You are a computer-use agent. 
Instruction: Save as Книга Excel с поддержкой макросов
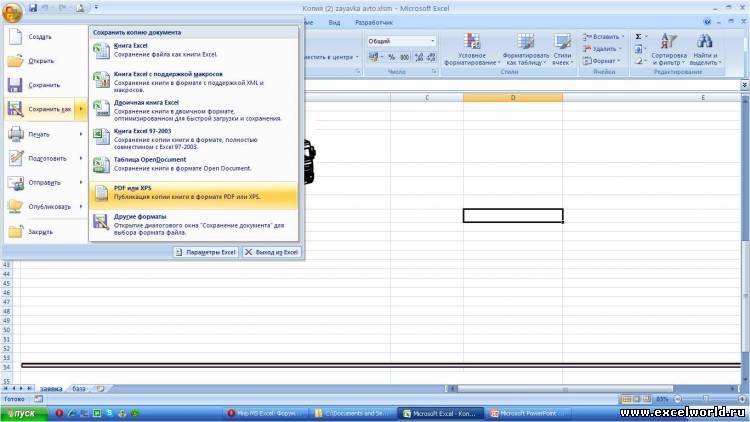click(194, 82)
